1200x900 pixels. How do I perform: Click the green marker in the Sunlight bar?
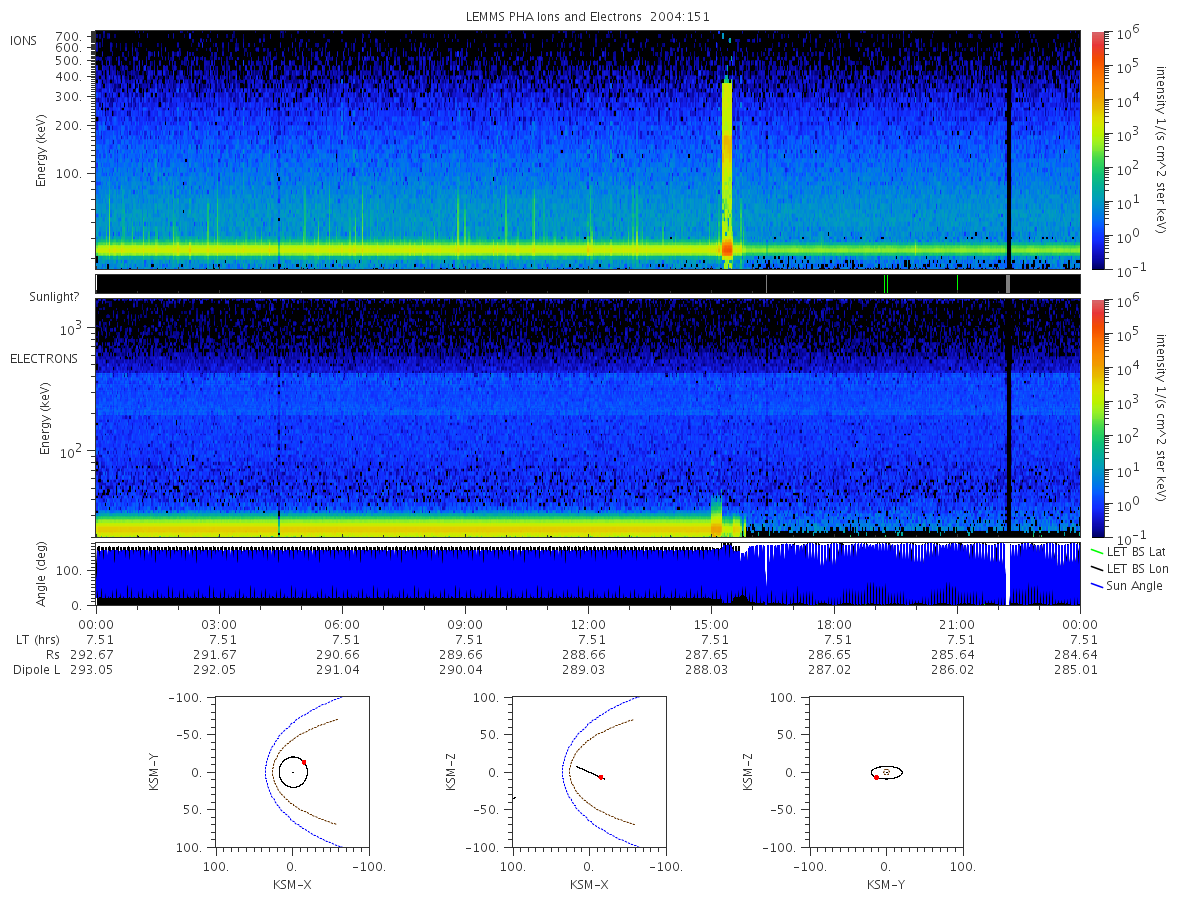click(x=886, y=284)
